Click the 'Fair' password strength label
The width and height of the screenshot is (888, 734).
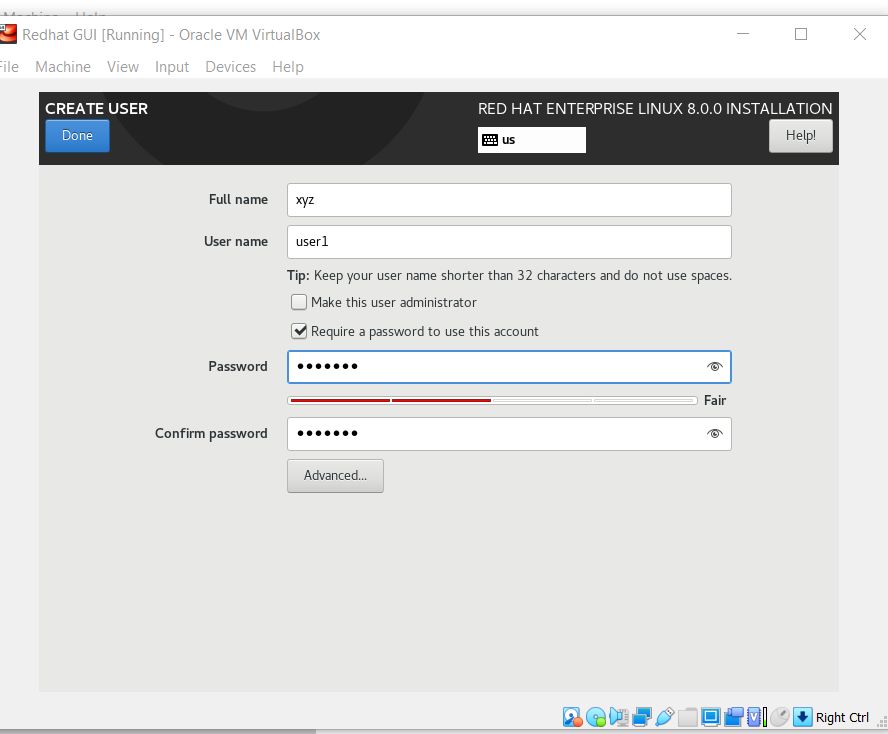coord(715,400)
